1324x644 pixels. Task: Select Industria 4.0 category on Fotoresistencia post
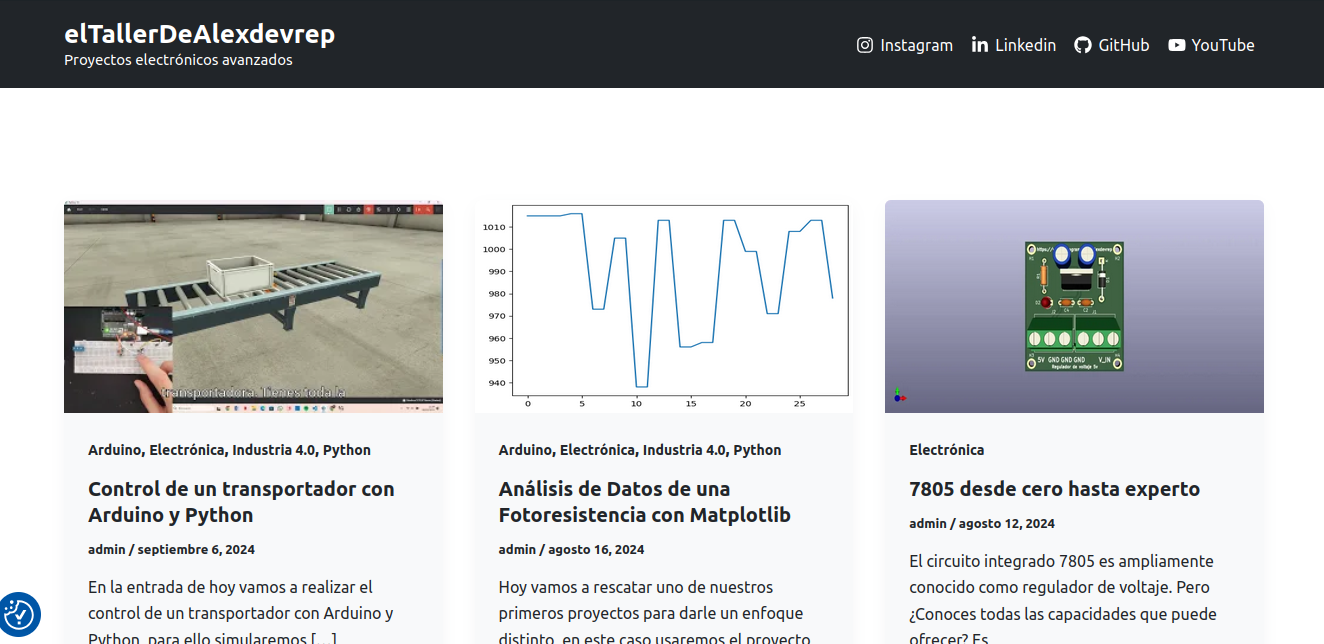pyautogui.click(x=685, y=450)
